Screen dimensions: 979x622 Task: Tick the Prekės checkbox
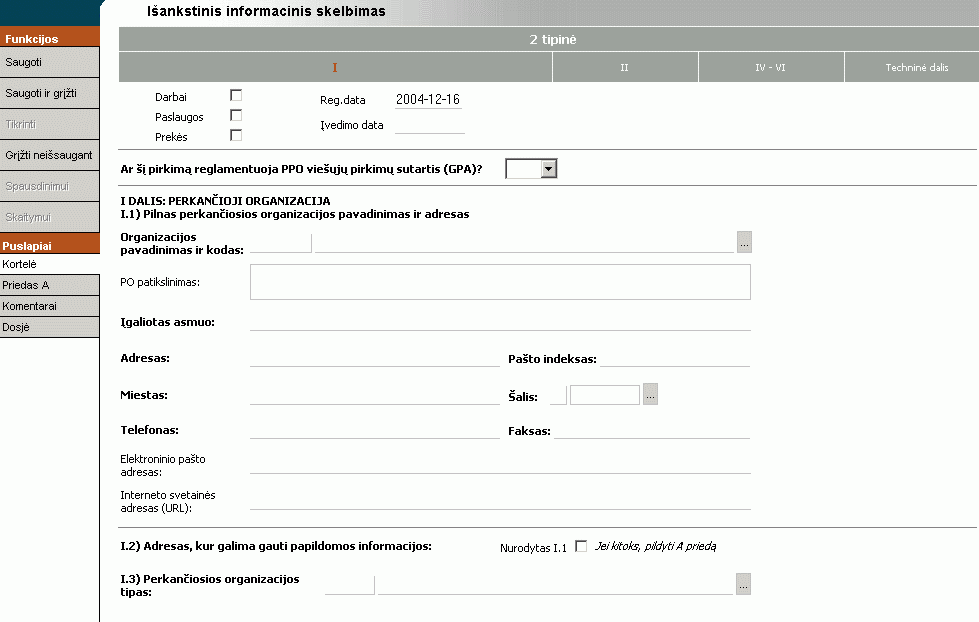pyautogui.click(x=236, y=136)
